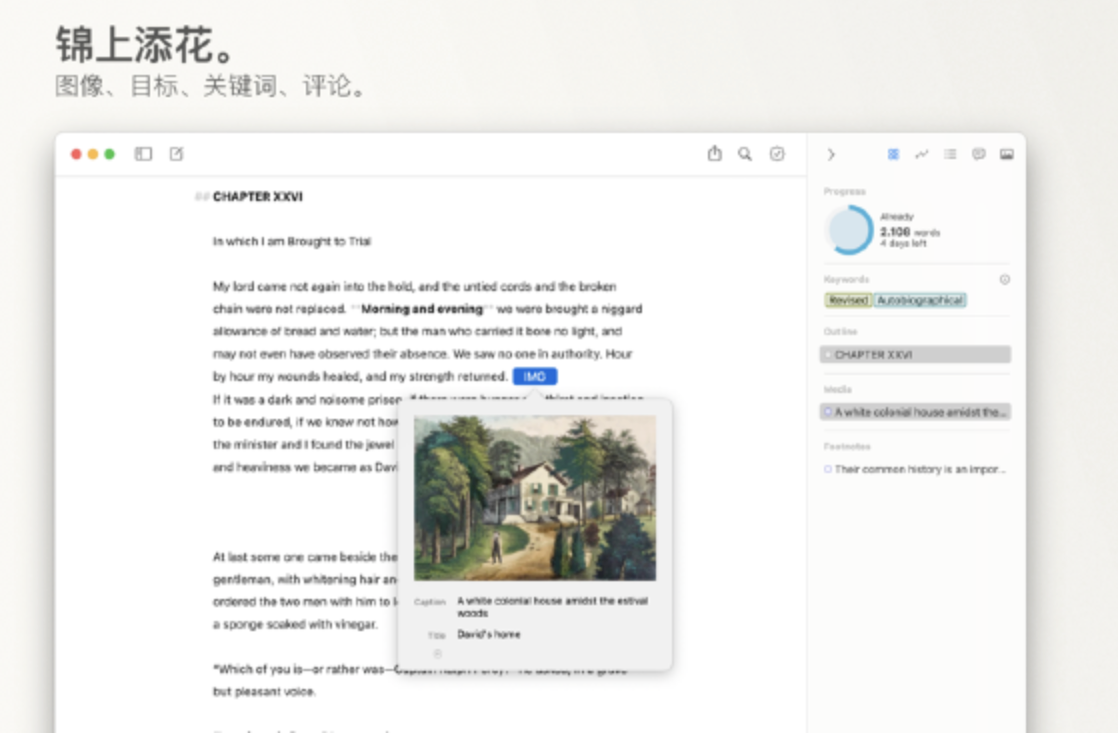Select the 'Autobiographical' keyword tag
The image size is (1118, 736).
[920, 300]
